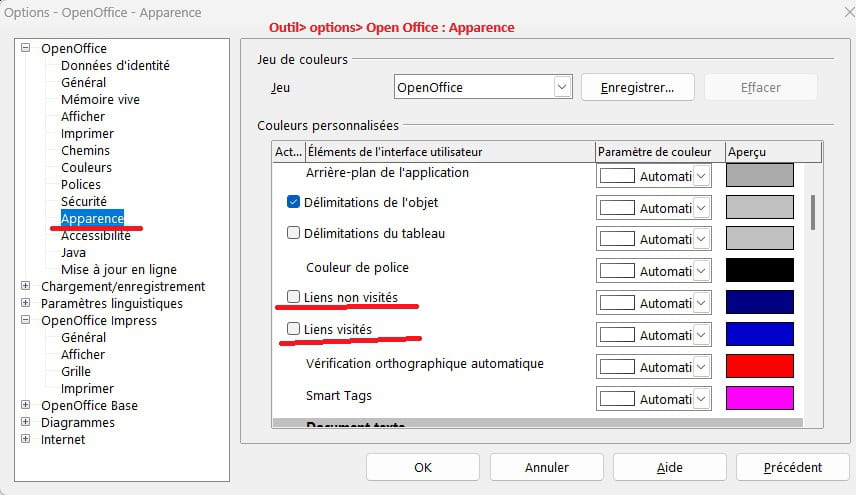Viewport: 856px width, 495px height.
Task: Open color dropdown for Délimitations de l'objet
Action: click(x=702, y=208)
